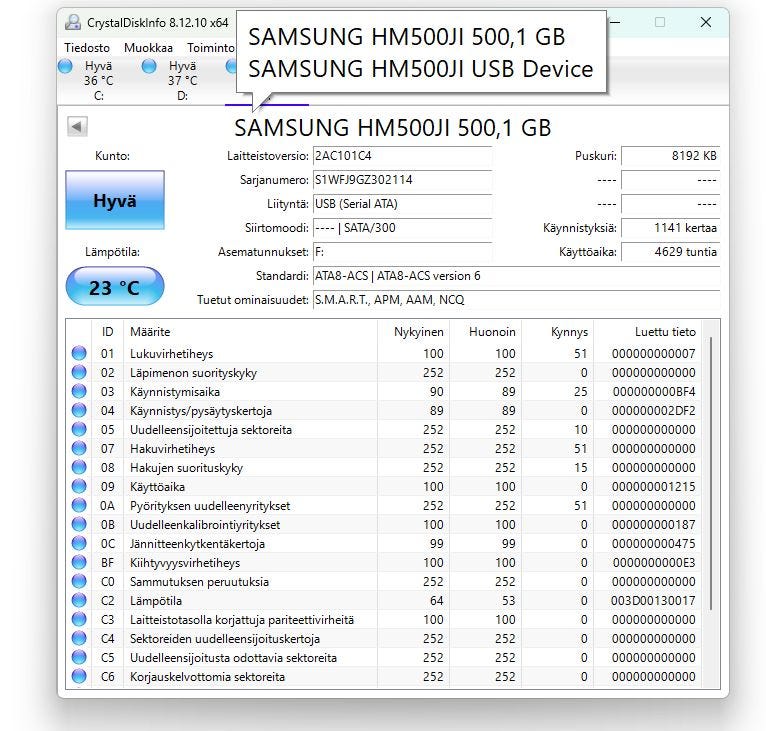Click status orb for Sektoreiden uudelleensijoituskertoja row
This screenshot has height=731, width=766.
pos(79,639)
